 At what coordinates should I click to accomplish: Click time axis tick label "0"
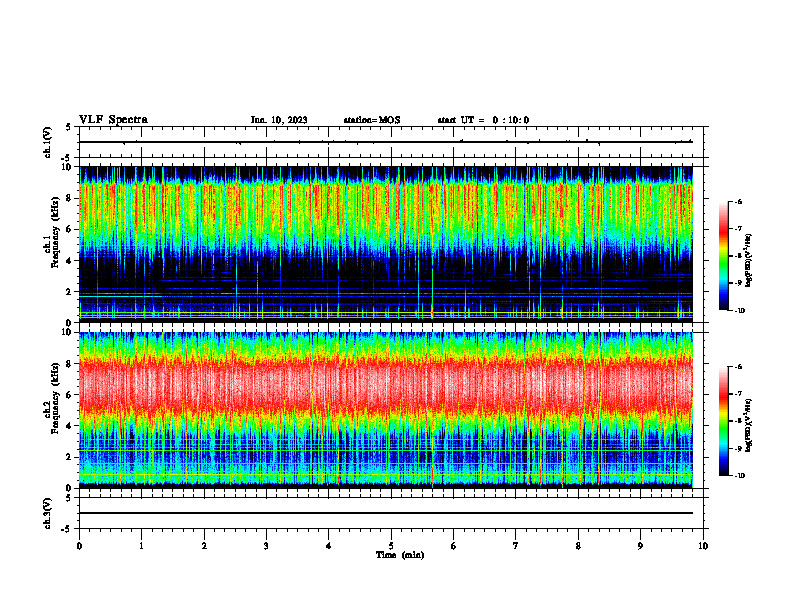[79, 546]
